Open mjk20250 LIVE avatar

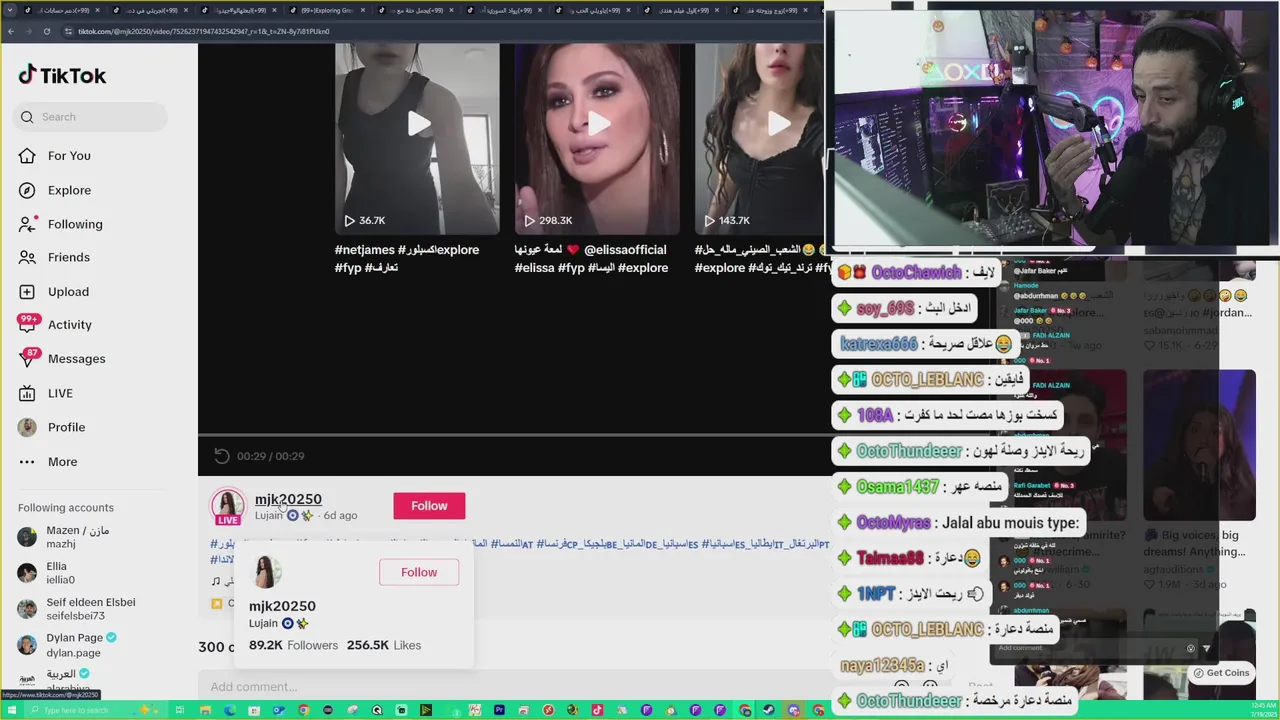click(x=228, y=506)
